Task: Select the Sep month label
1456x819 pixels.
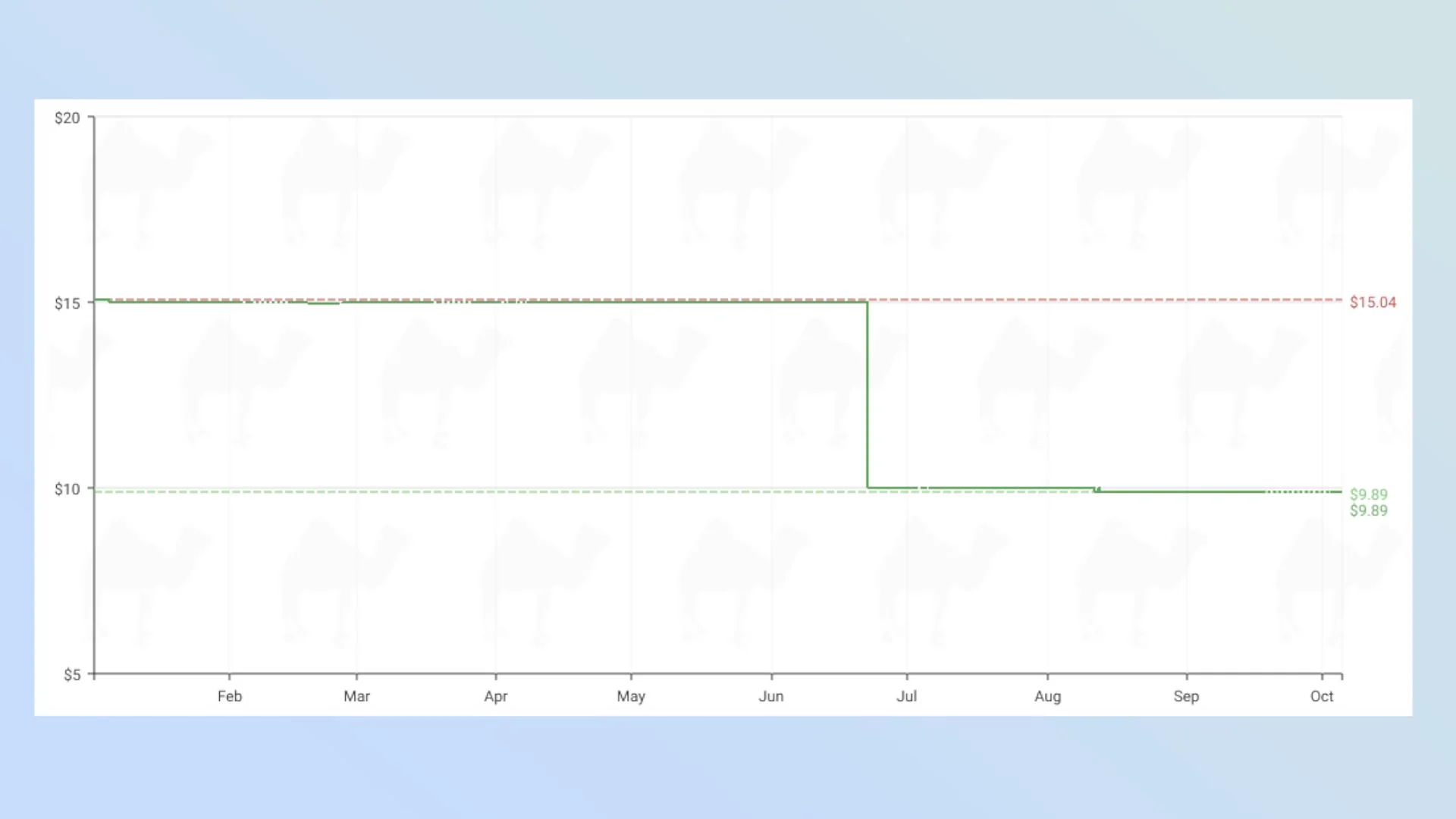Action: [x=1187, y=696]
